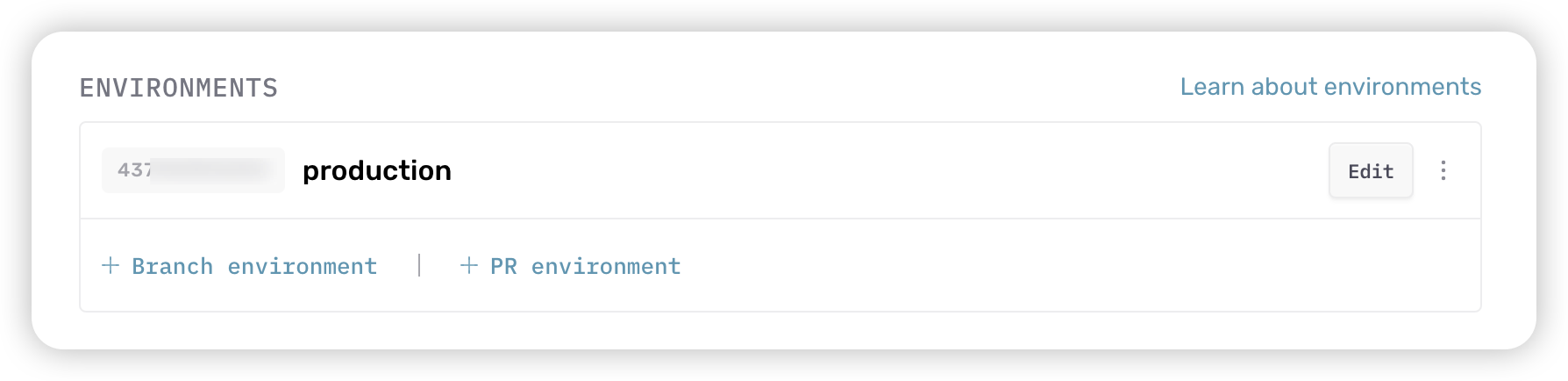Screen dimensions: 1568x381
Task: Click the divider between Branch and PR environment
Action: pos(419,265)
